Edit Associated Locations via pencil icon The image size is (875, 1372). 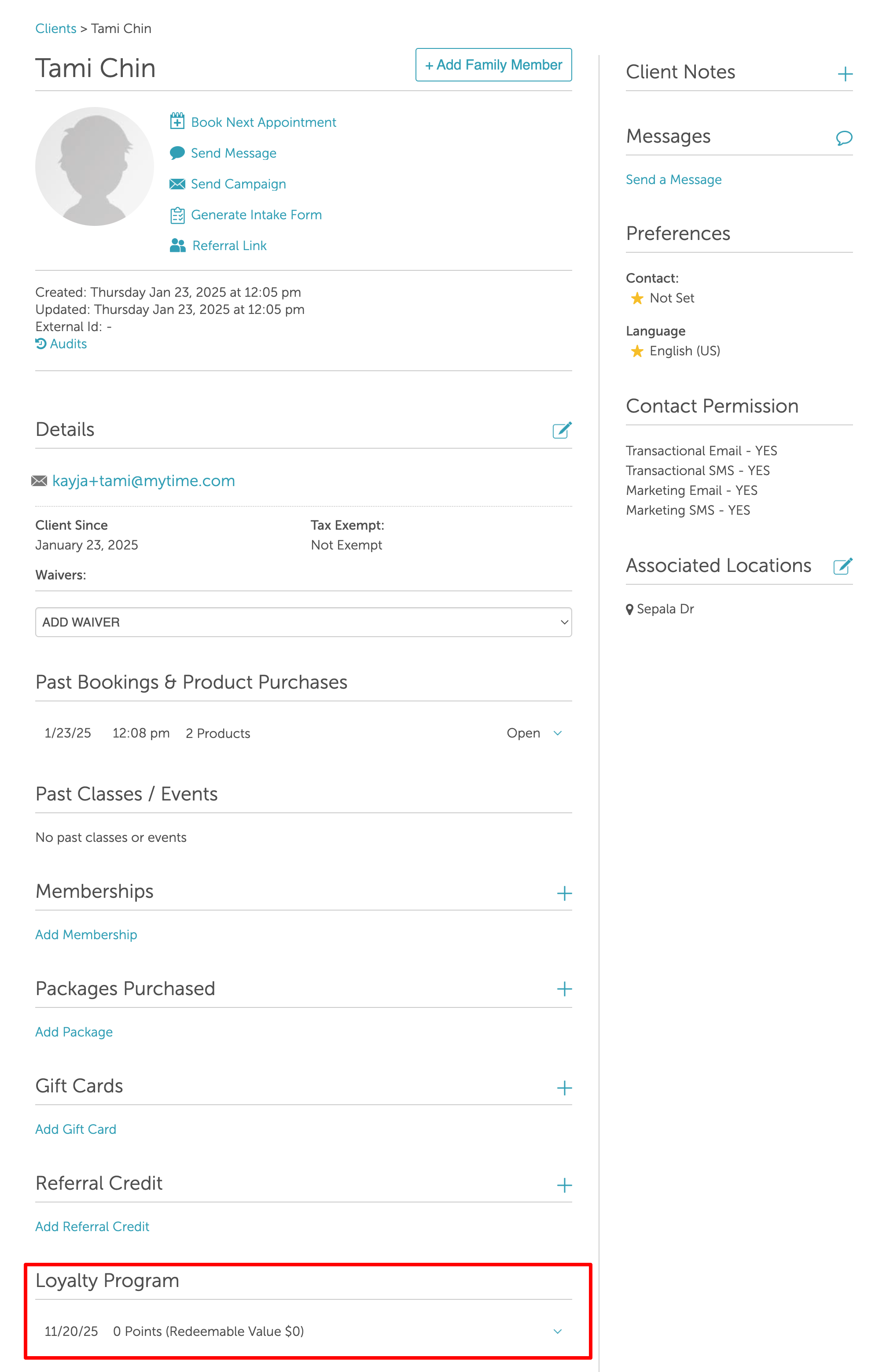click(842, 566)
